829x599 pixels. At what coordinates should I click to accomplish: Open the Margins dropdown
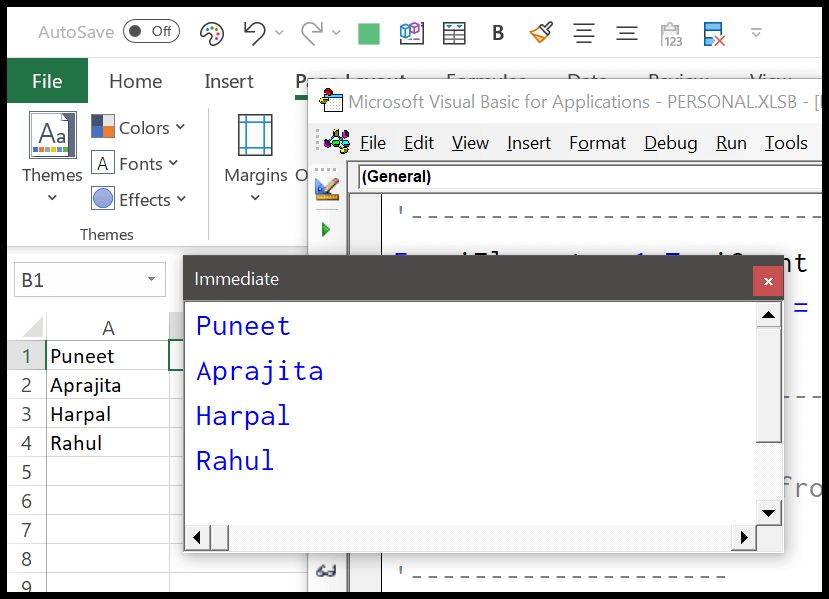tap(255, 162)
